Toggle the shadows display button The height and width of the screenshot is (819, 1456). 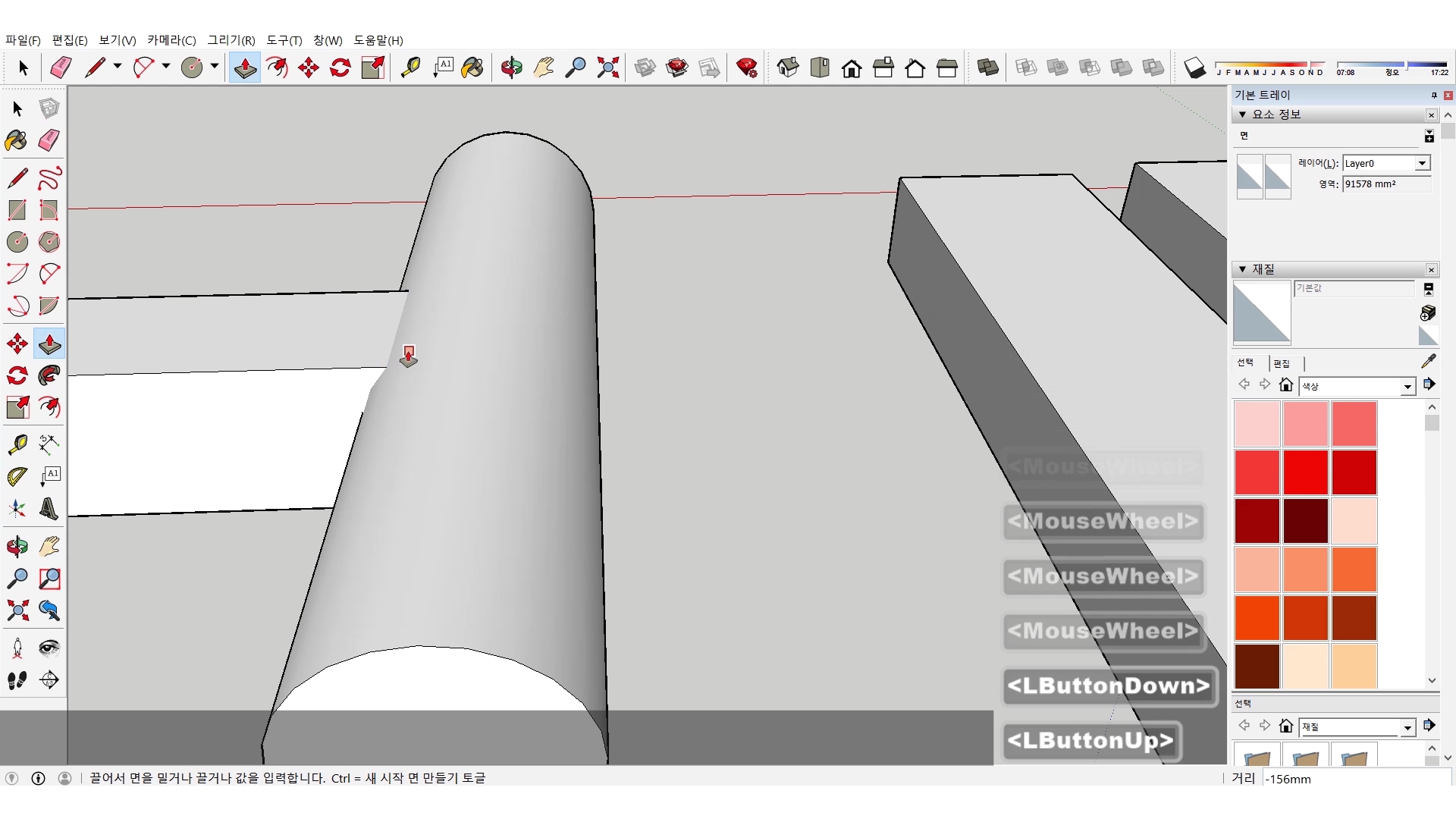(1194, 68)
